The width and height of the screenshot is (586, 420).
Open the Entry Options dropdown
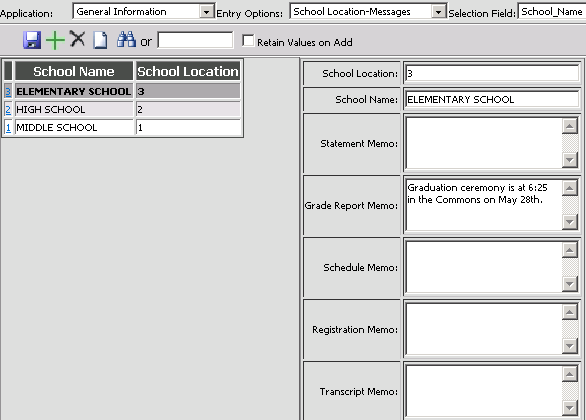438,12
